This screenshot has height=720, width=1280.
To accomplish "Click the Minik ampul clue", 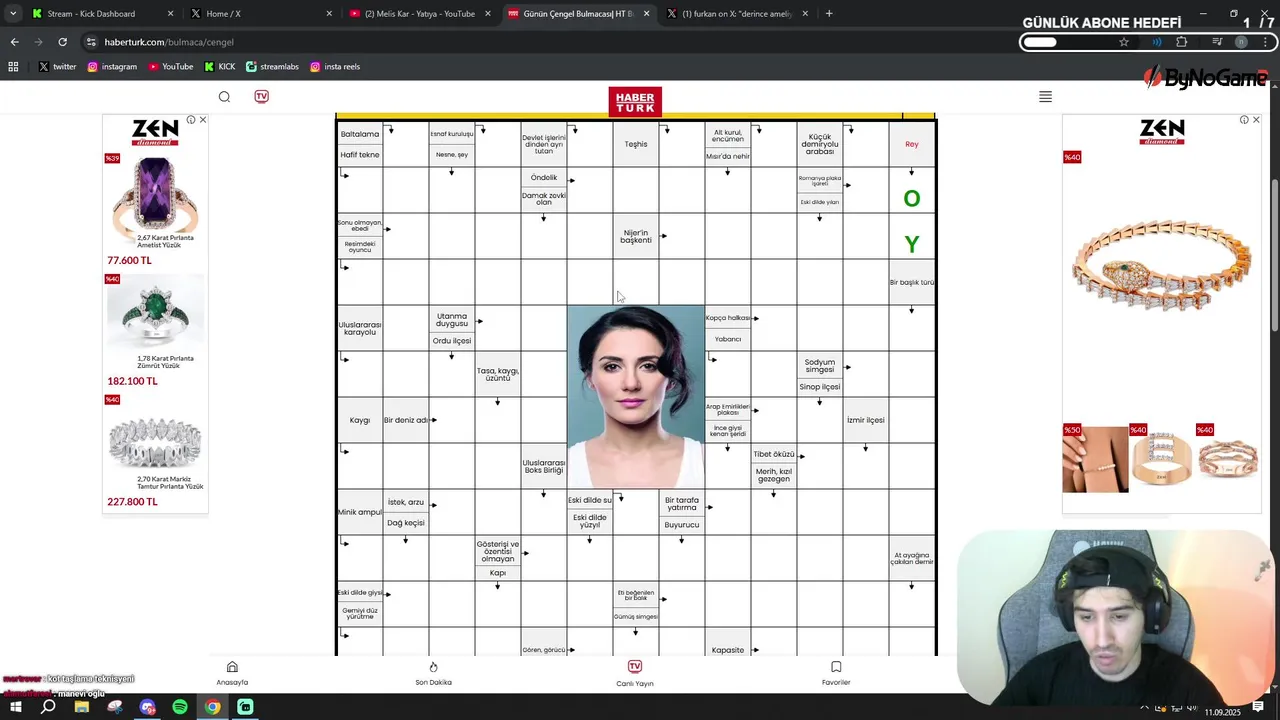I will (360, 512).
